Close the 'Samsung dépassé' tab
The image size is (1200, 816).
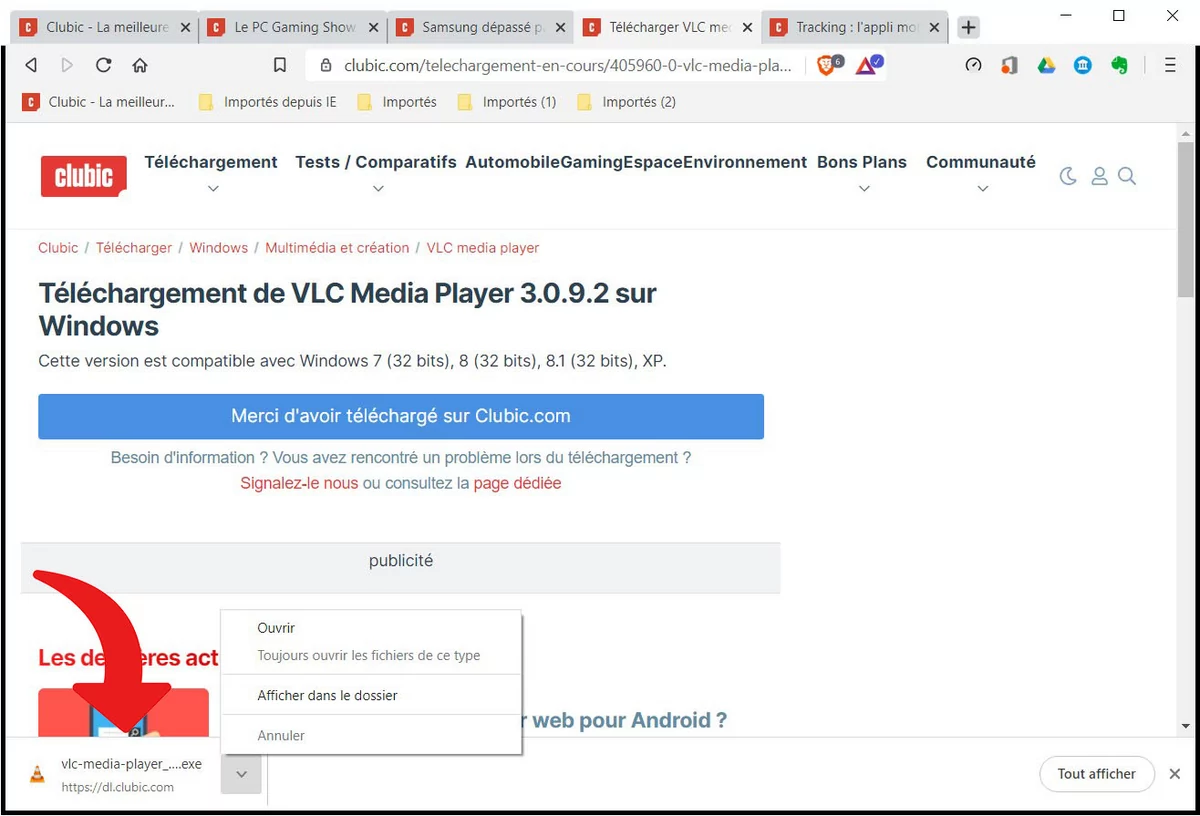[560, 28]
